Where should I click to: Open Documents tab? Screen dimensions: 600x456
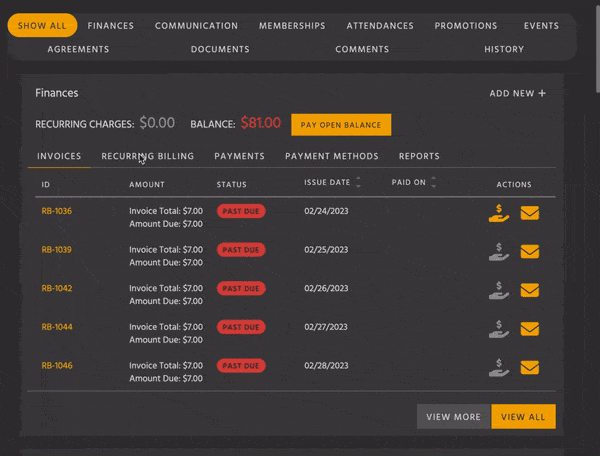pos(220,49)
